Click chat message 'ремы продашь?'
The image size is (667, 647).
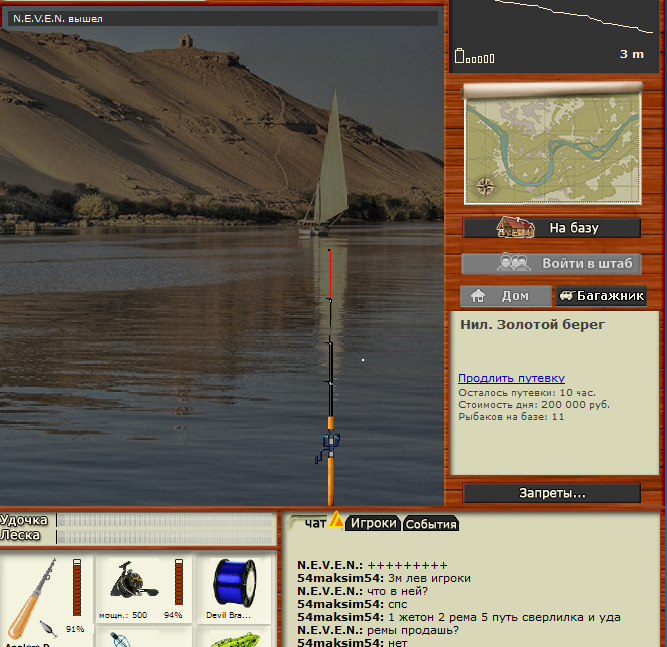413,630
